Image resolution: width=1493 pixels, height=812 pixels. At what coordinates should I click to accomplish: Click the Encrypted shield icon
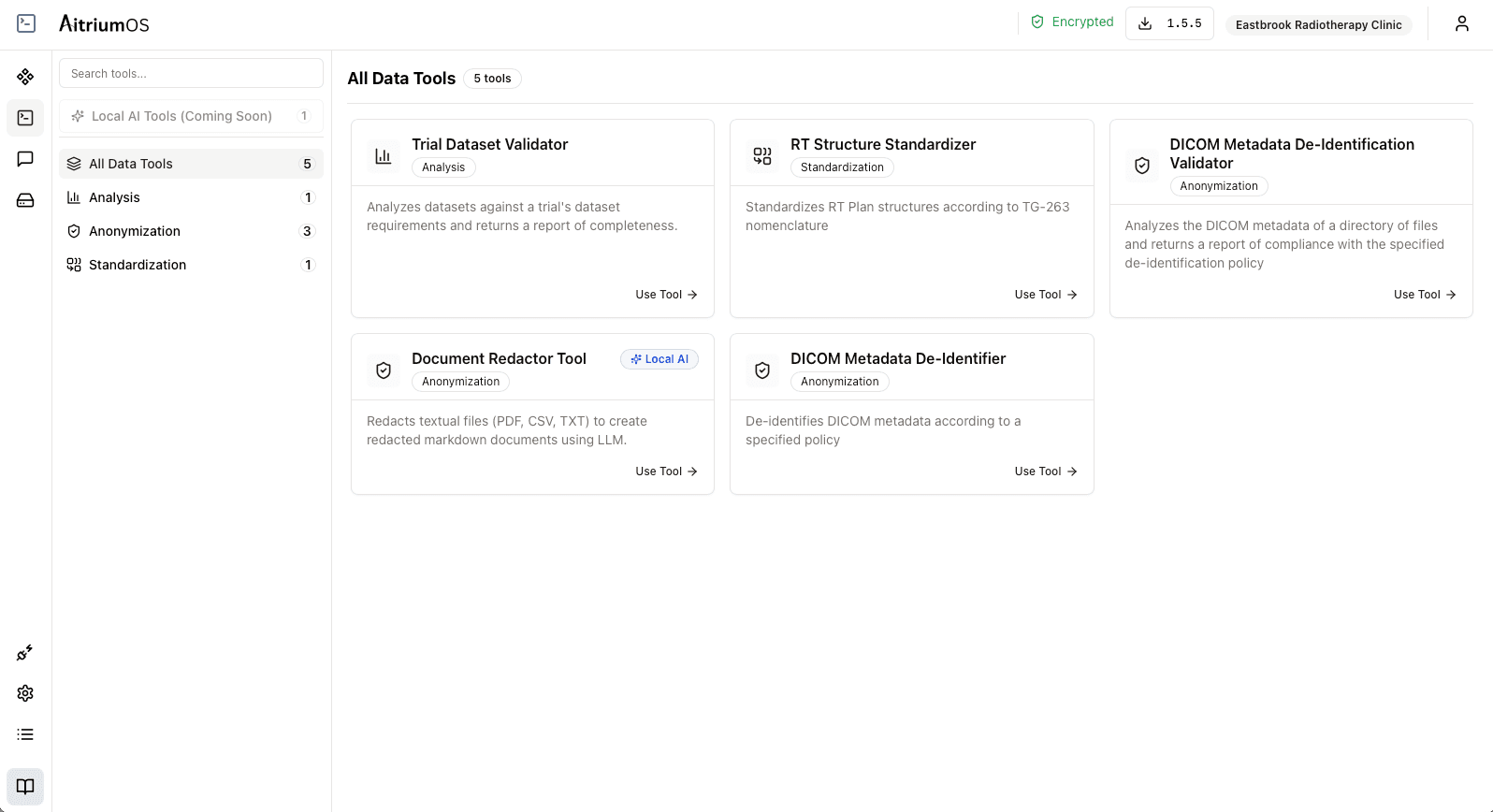click(x=1037, y=22)
